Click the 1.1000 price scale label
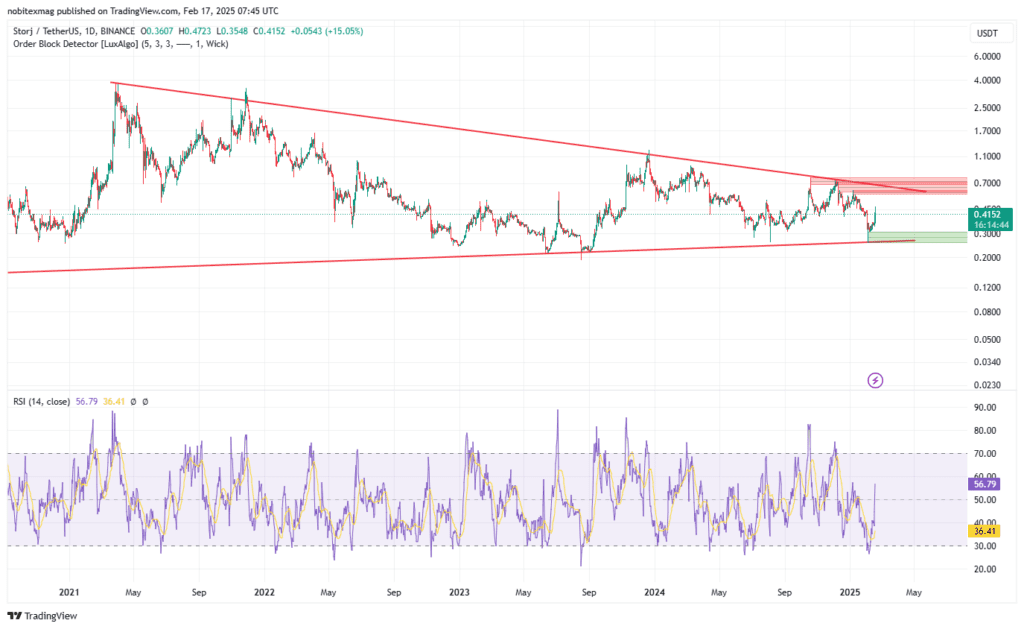The height and width of the screenshot is (629, 1024). pos(987,157)
